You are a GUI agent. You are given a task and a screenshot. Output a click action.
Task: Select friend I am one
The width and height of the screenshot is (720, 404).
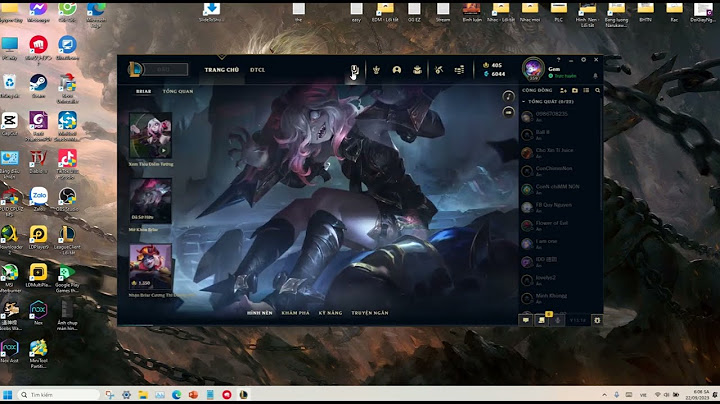coord(560,244)
